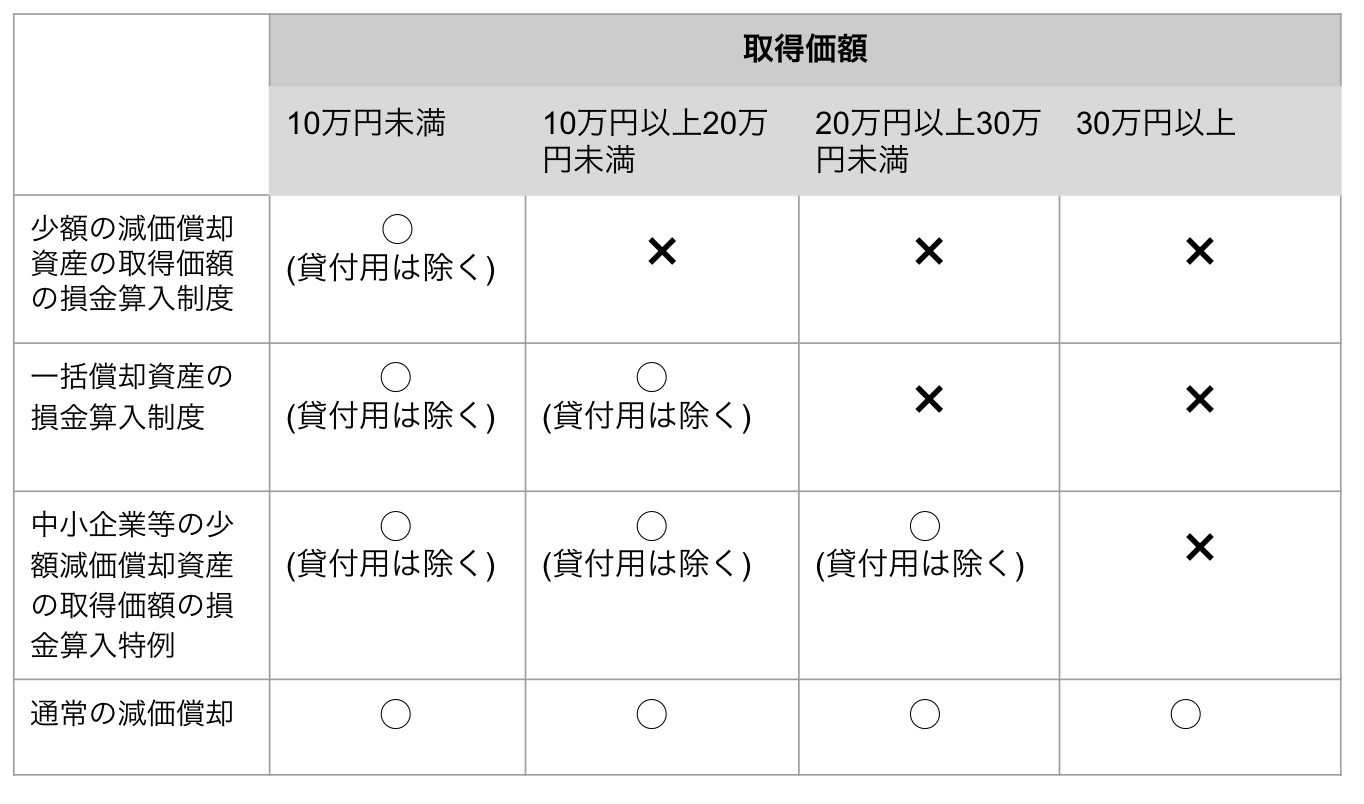Select the 10万円未満 column header
This screenshot has height=804, width=1364.
(x=366, y=124)
